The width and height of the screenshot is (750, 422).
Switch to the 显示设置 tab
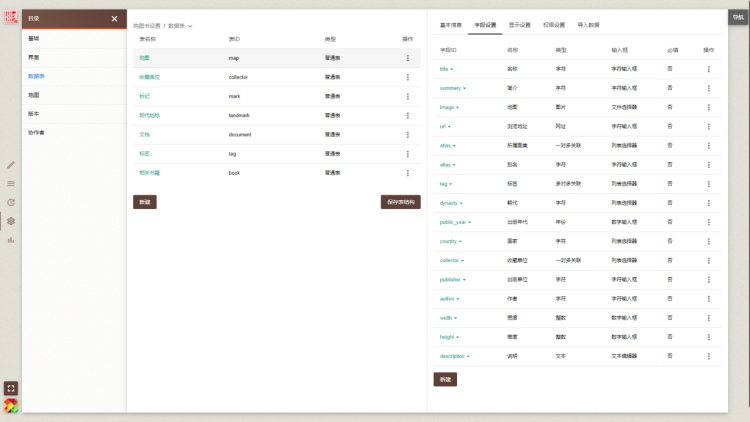(x=519, y=25)
